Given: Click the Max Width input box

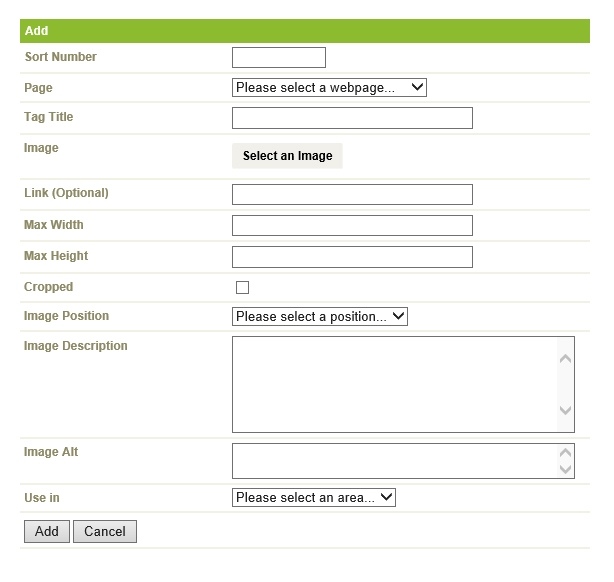Looking at the screenshot, I should [x=352, y=226].
